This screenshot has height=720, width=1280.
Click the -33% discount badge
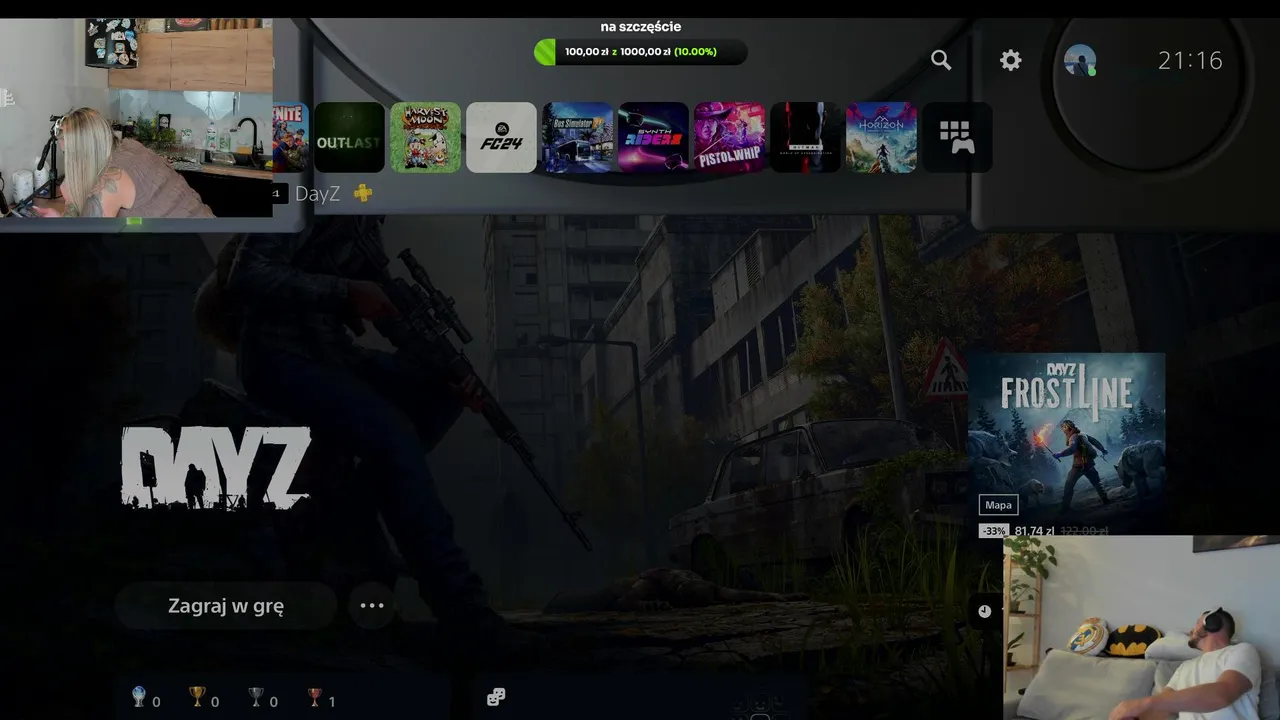click(994, 531)
